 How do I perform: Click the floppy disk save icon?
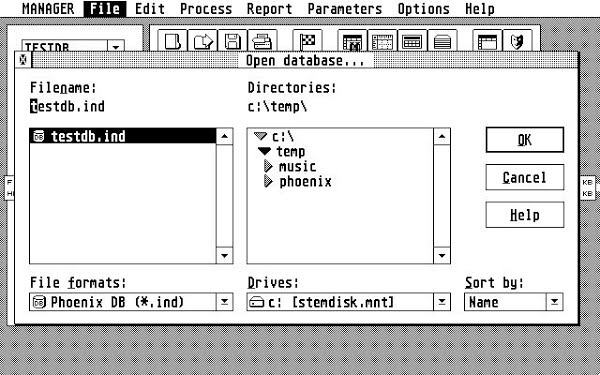pos(232,41)
